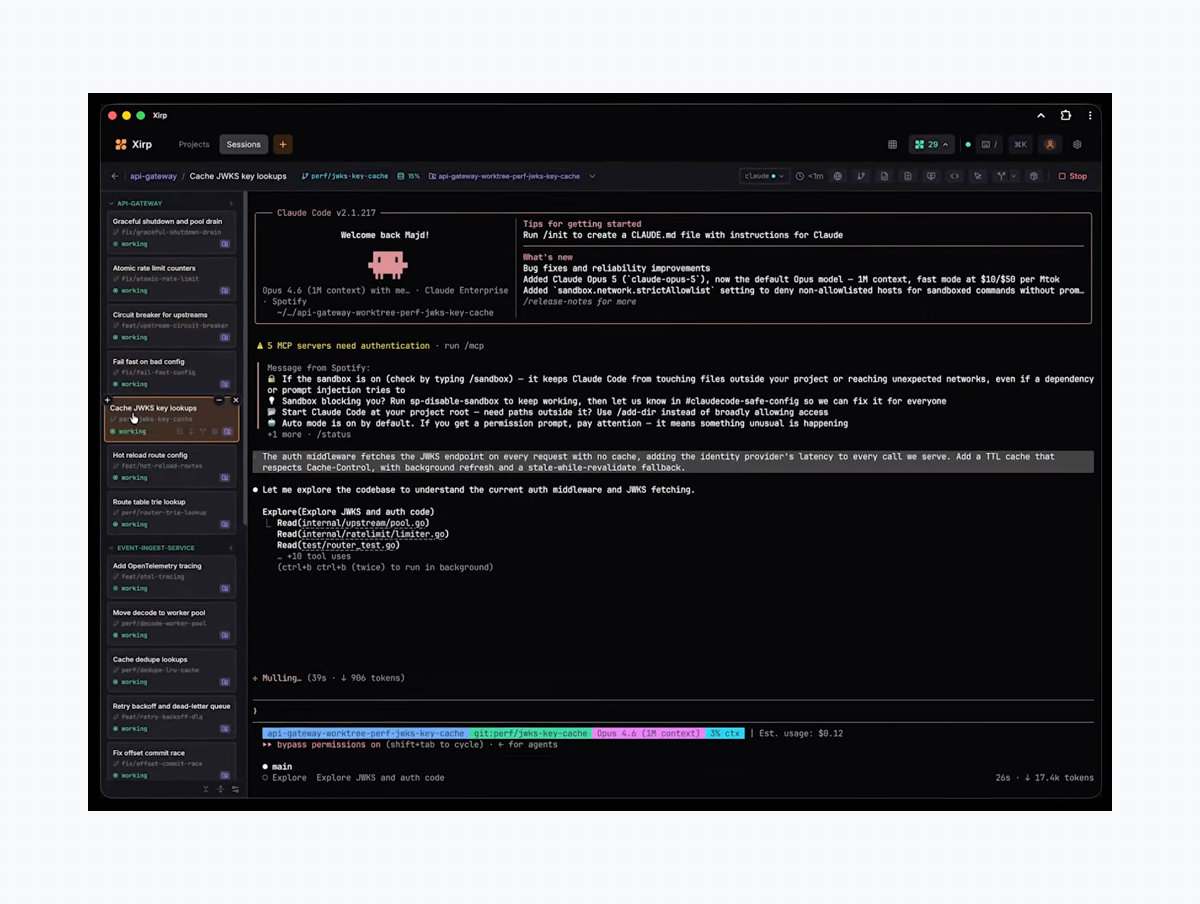Click the git branch icon in the session toolbar
1200x904 pixels.
pos(861,176)
